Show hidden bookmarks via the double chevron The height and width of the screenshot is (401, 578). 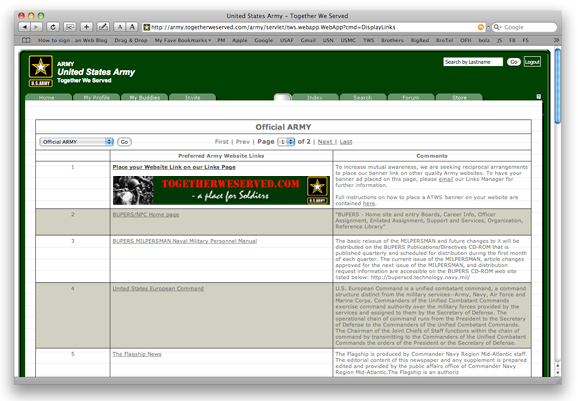click(556, 40)
